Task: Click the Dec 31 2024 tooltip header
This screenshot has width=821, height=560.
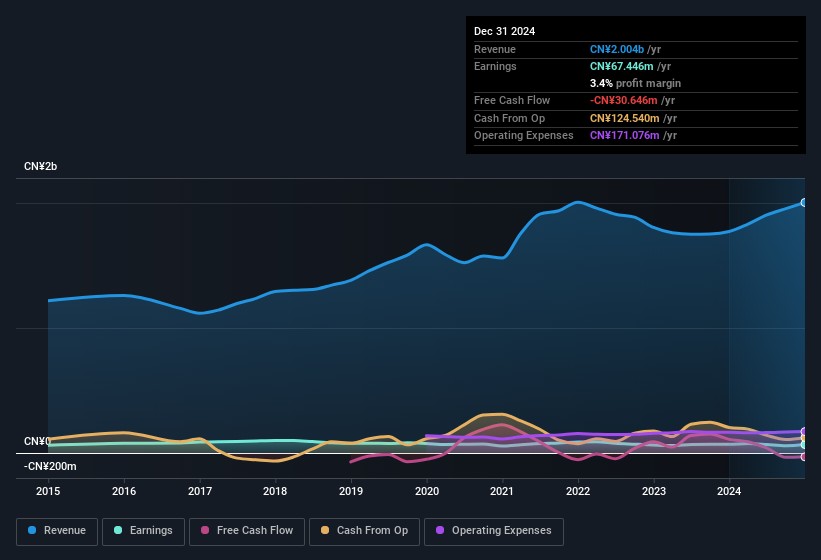Action: tap(504, 31)
